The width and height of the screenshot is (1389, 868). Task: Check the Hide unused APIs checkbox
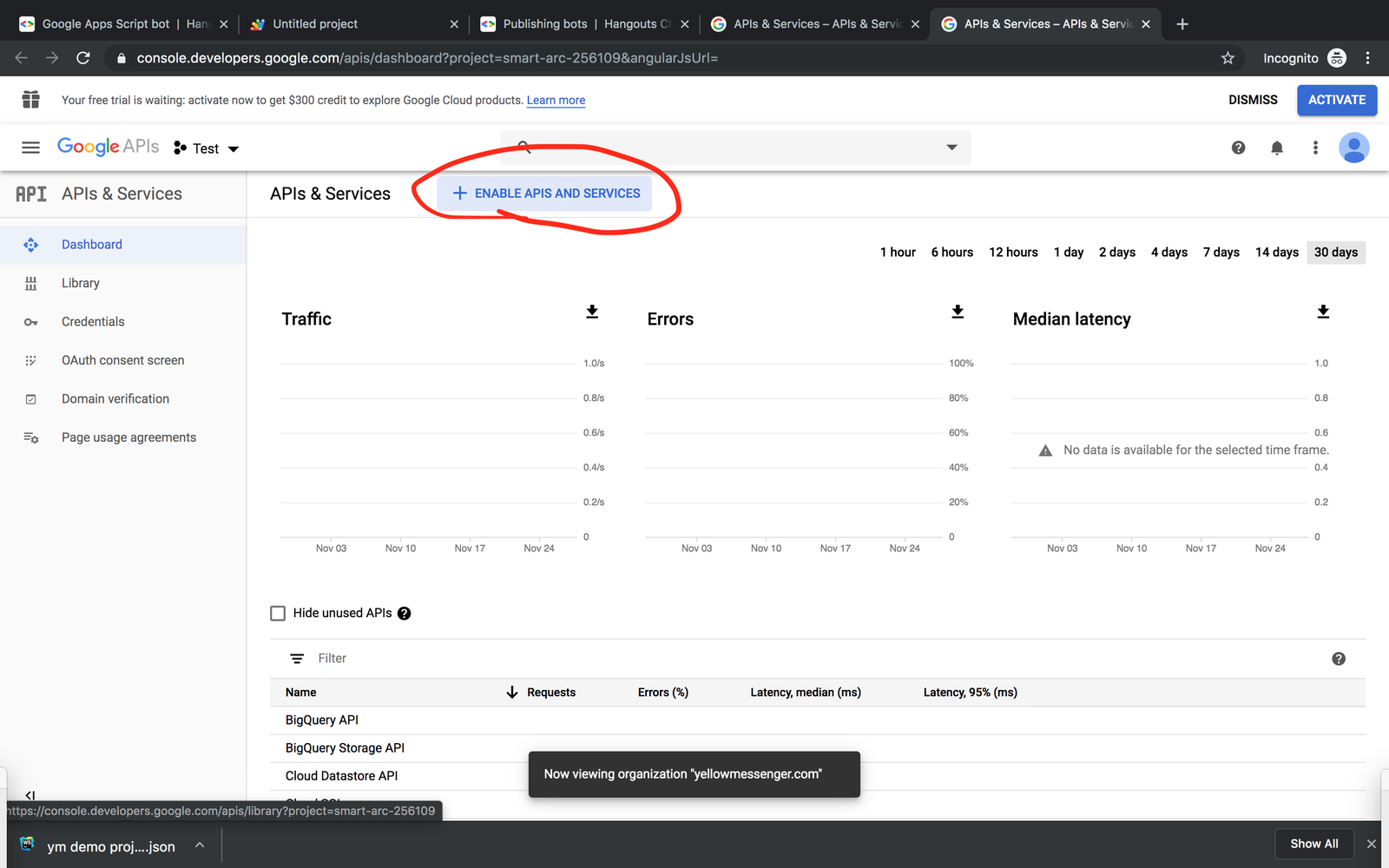pyautogui.click(x=278, y=614)
